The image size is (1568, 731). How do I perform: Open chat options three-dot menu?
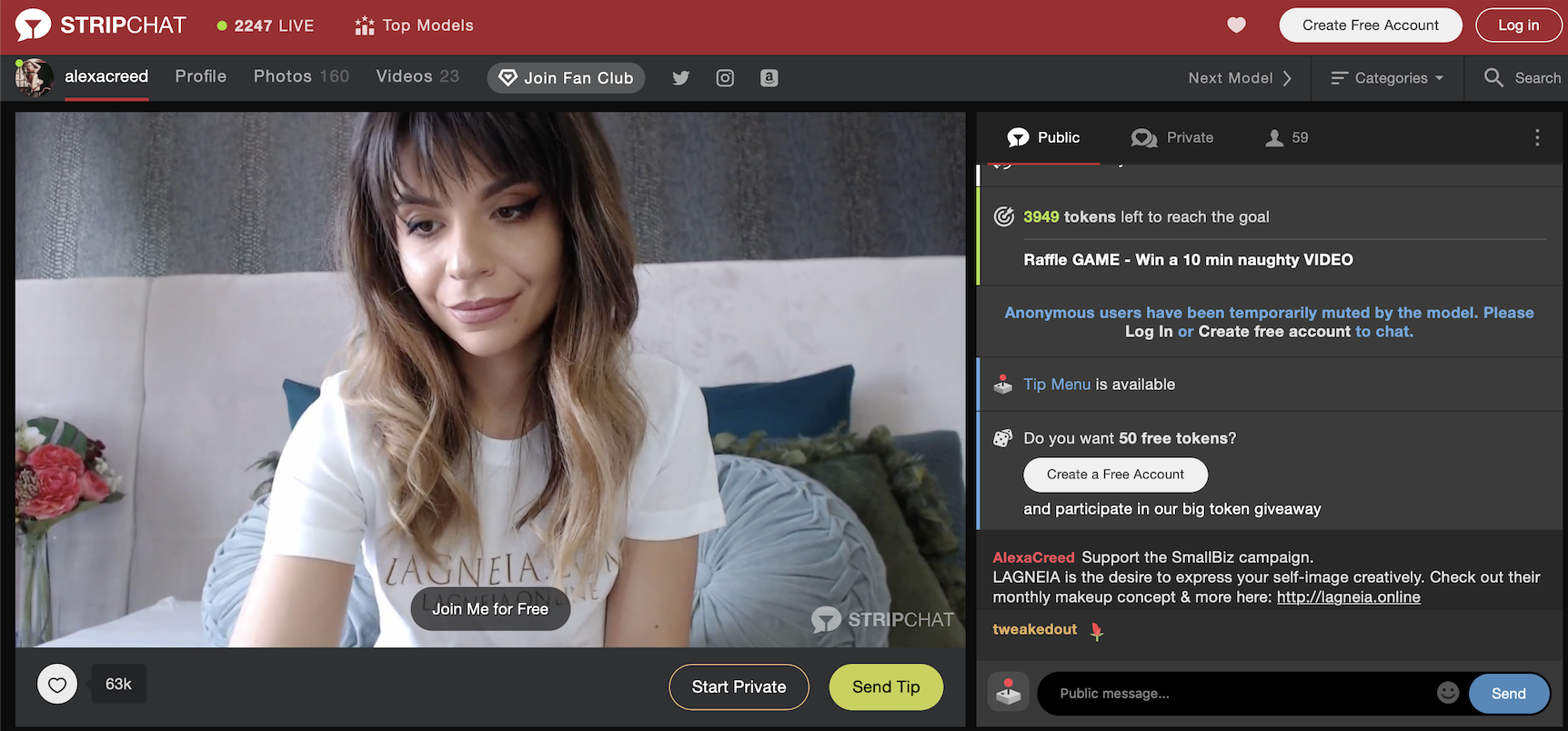click(x=1537, y=137)
